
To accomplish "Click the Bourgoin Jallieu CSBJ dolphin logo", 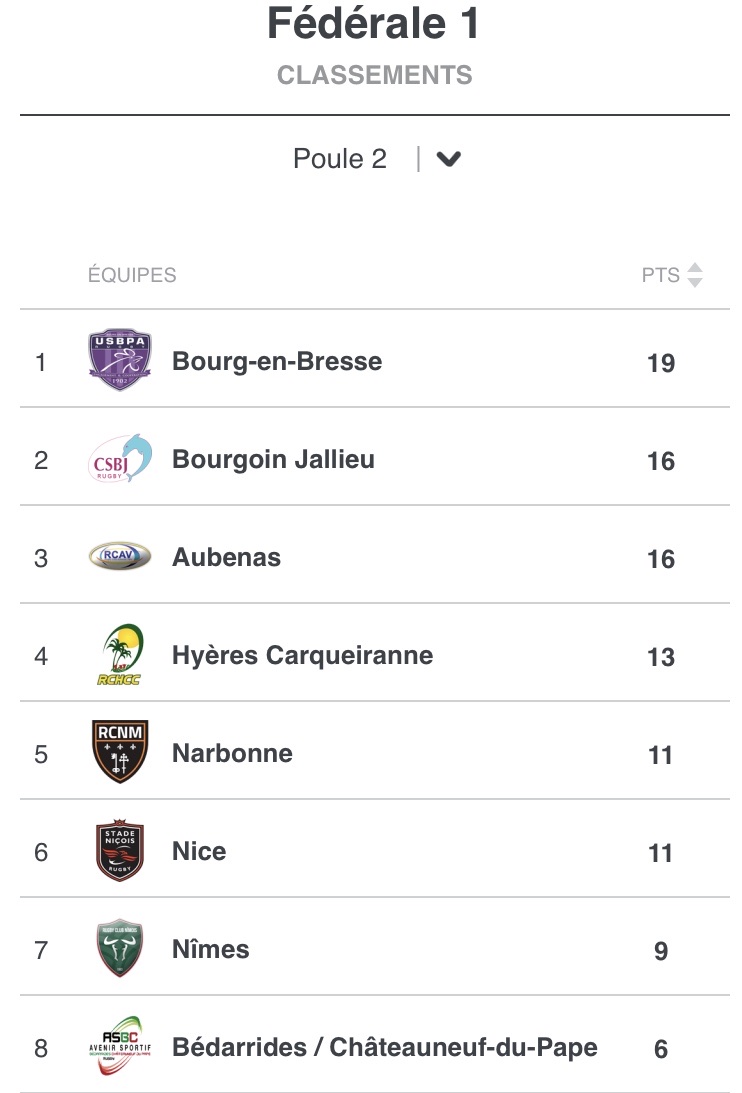I will [x=120, y=459].
